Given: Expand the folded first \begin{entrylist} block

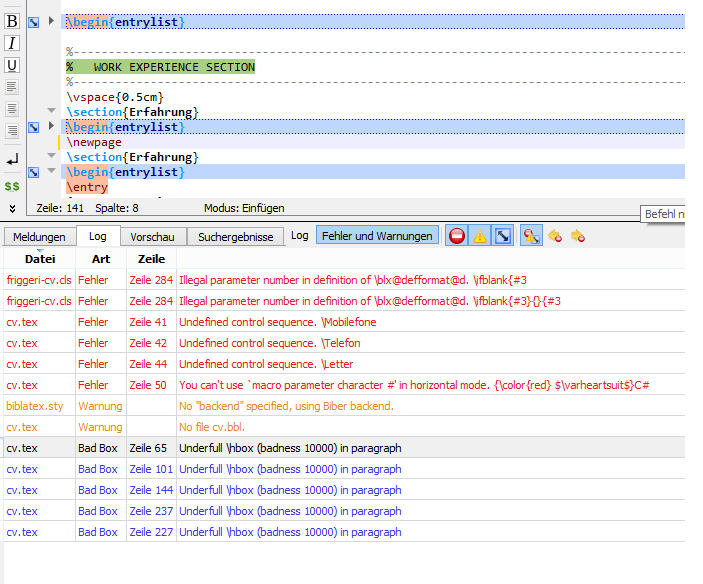Looking at the screenshot, I should click(51, 21).
